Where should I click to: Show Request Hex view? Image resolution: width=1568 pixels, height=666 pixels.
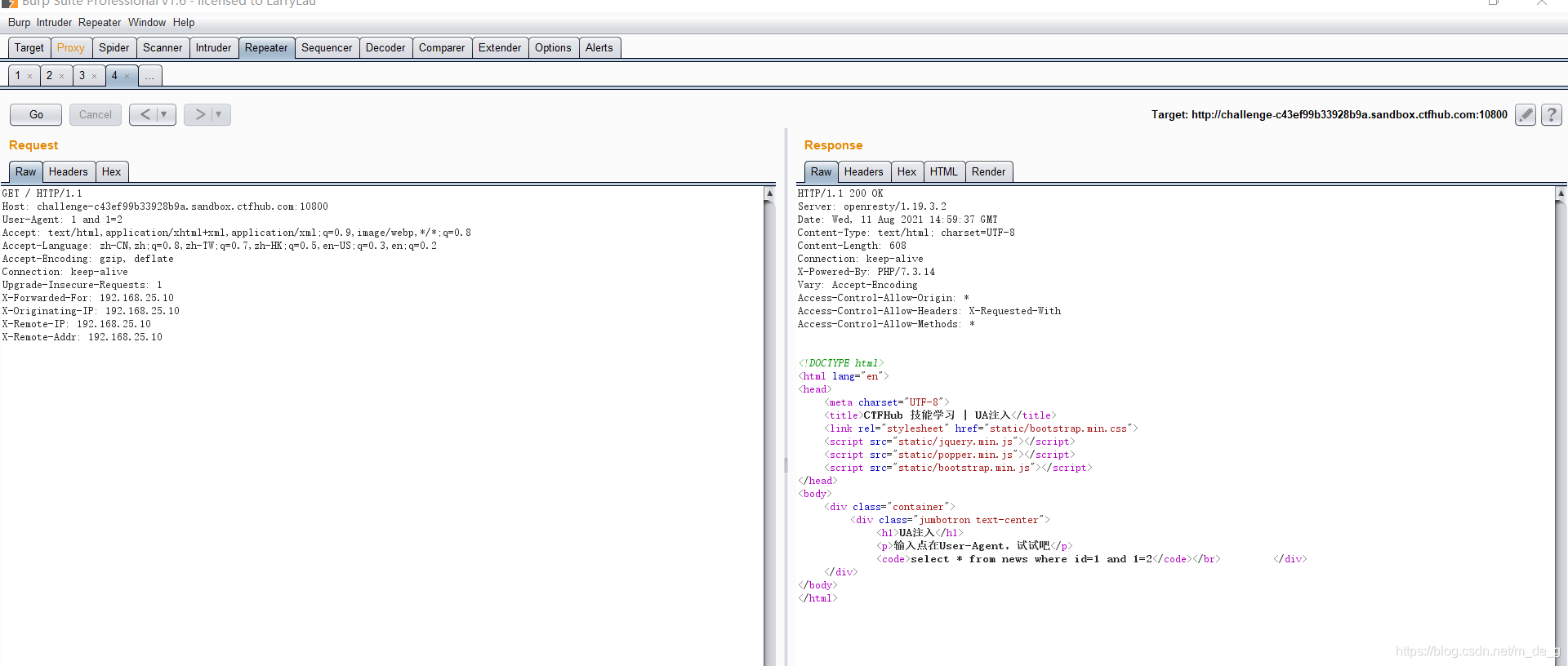pyautogui.click(x=111, y=172)
